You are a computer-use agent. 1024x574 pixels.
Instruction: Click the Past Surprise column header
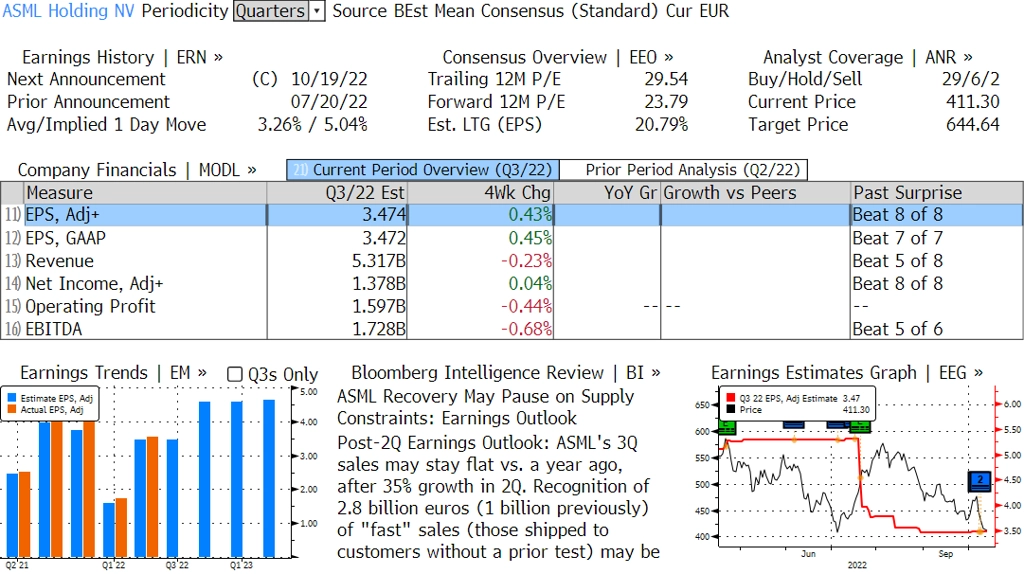coord(937,193)
